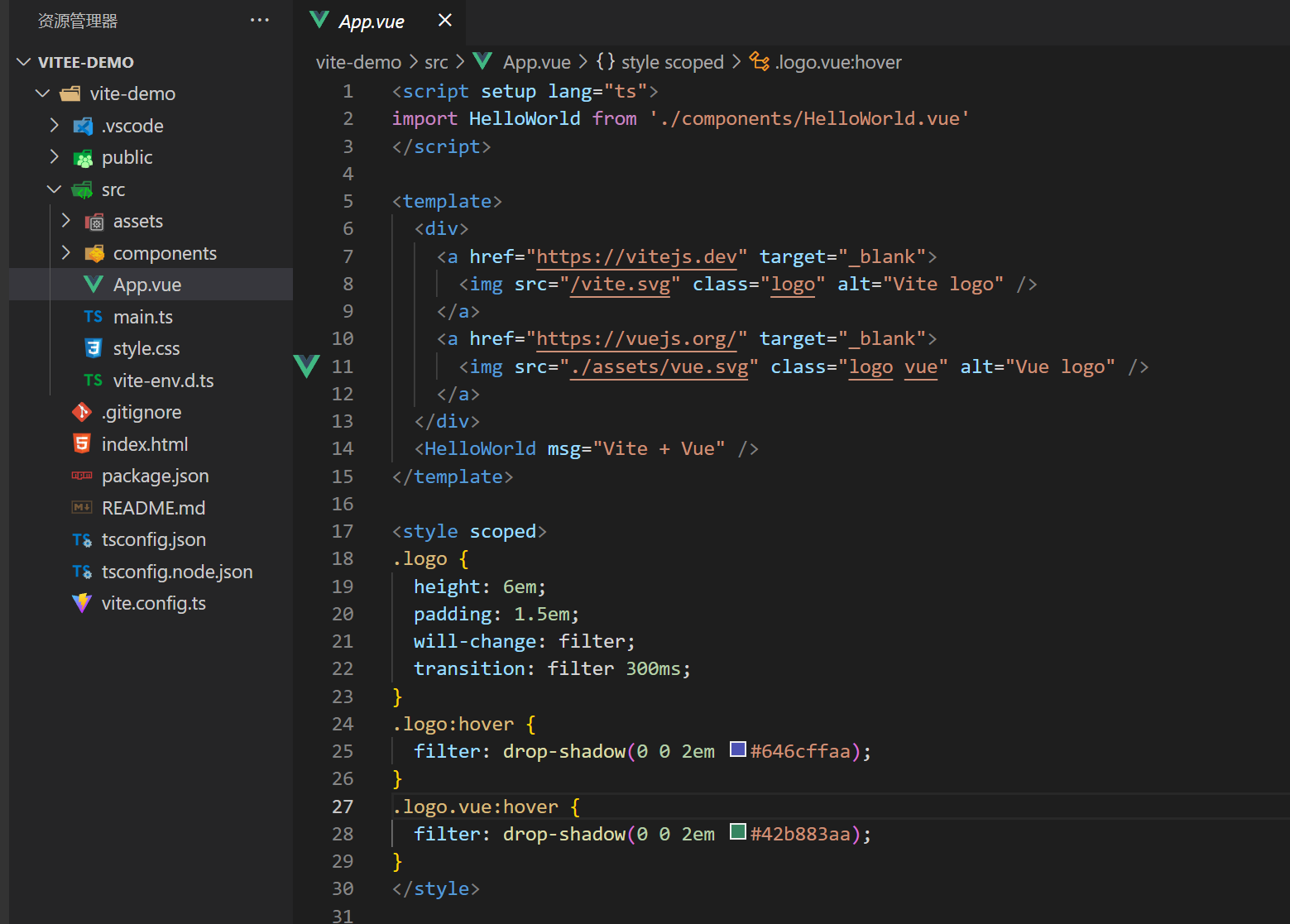
Task: Expand the public folder chevron
Action: tap(55, 157)
